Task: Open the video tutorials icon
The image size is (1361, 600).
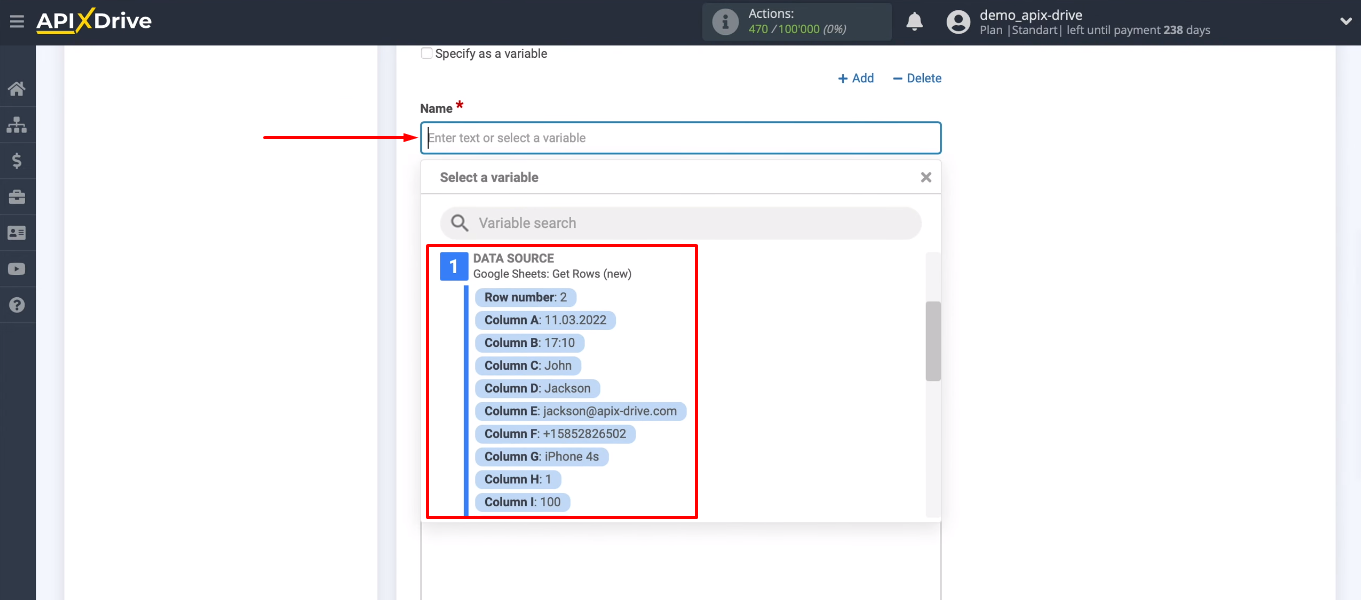Action: 17,268
